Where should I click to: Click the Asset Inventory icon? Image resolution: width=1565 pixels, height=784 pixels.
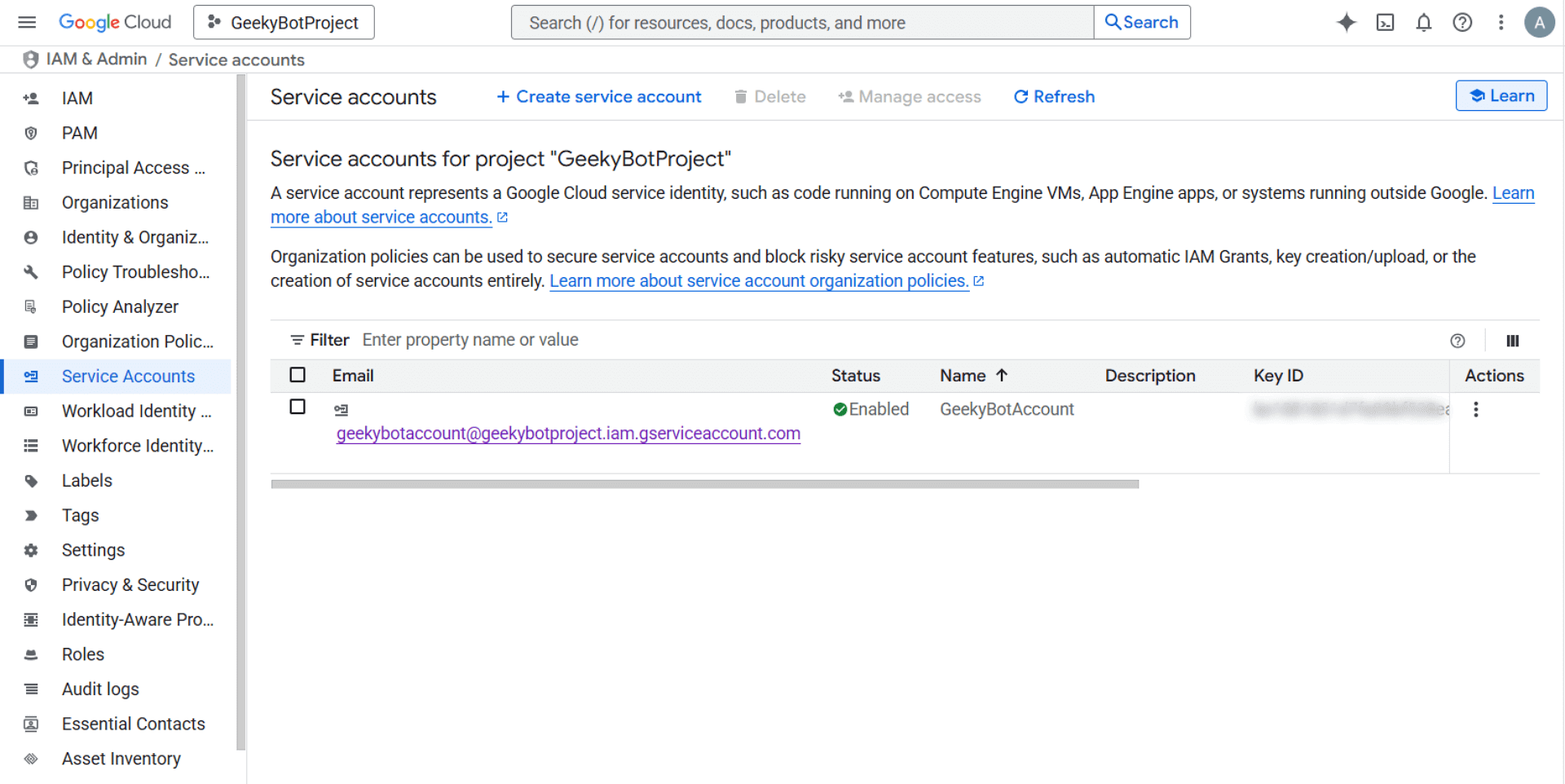click(31, 759)
